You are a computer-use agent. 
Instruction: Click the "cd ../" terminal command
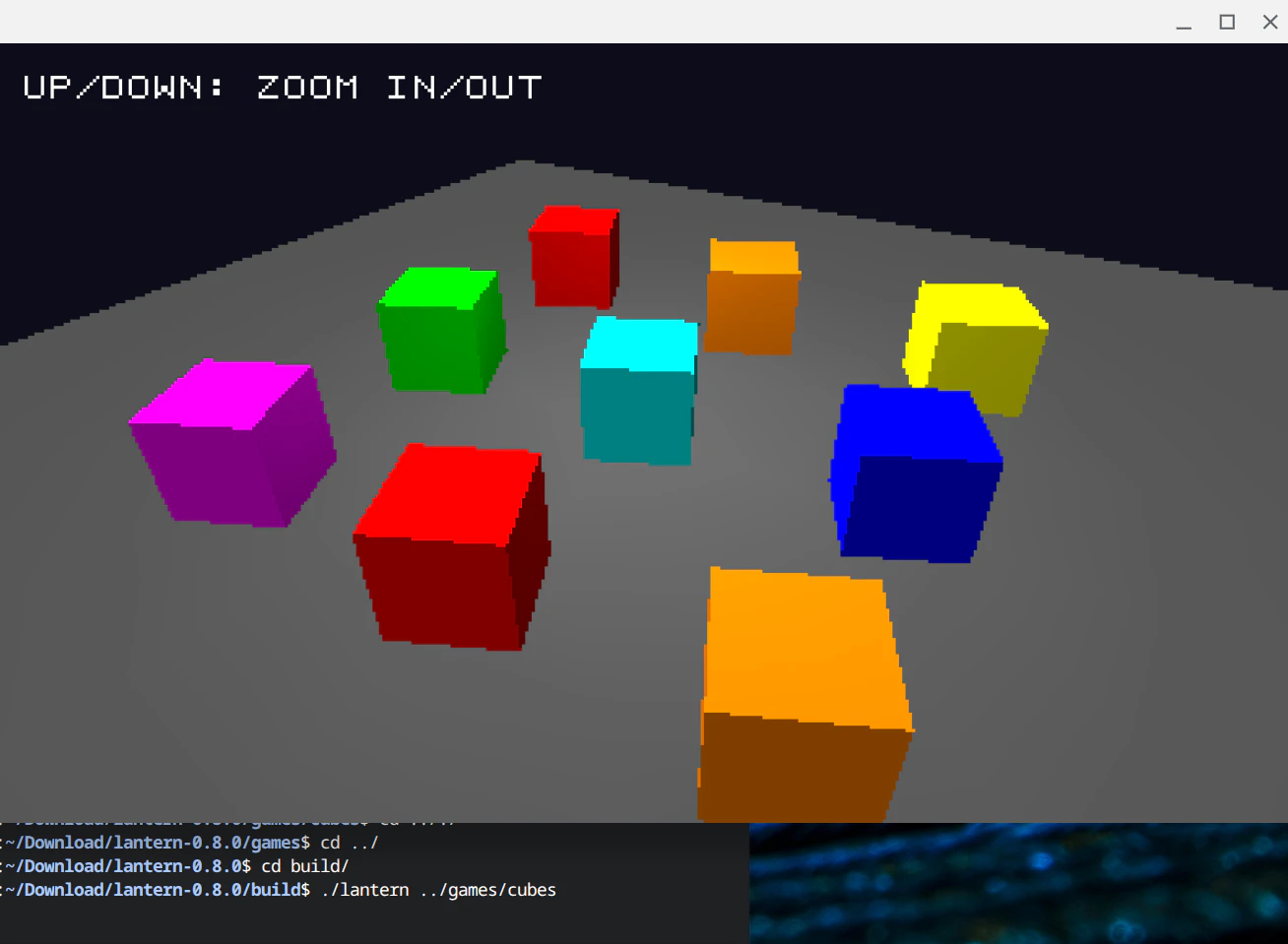(350, 843)
